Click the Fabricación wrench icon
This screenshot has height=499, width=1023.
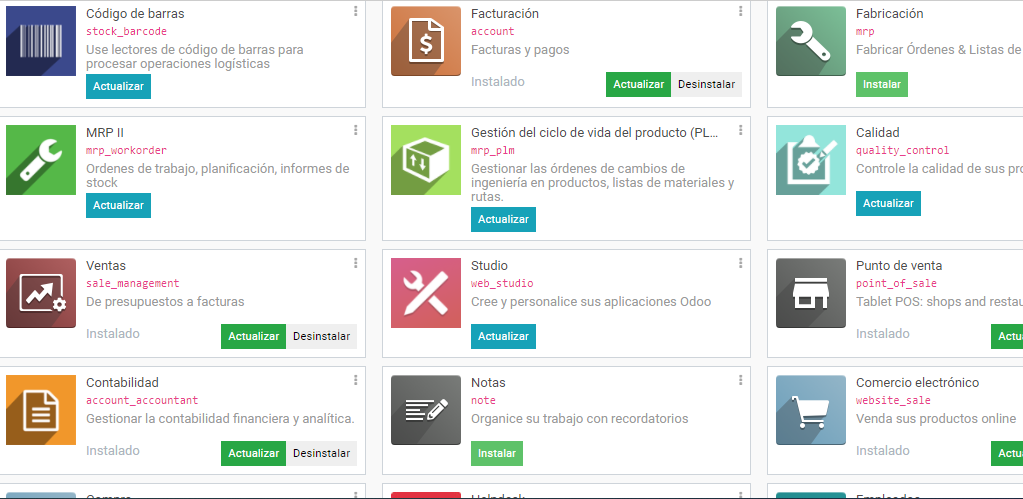(811, 41)
